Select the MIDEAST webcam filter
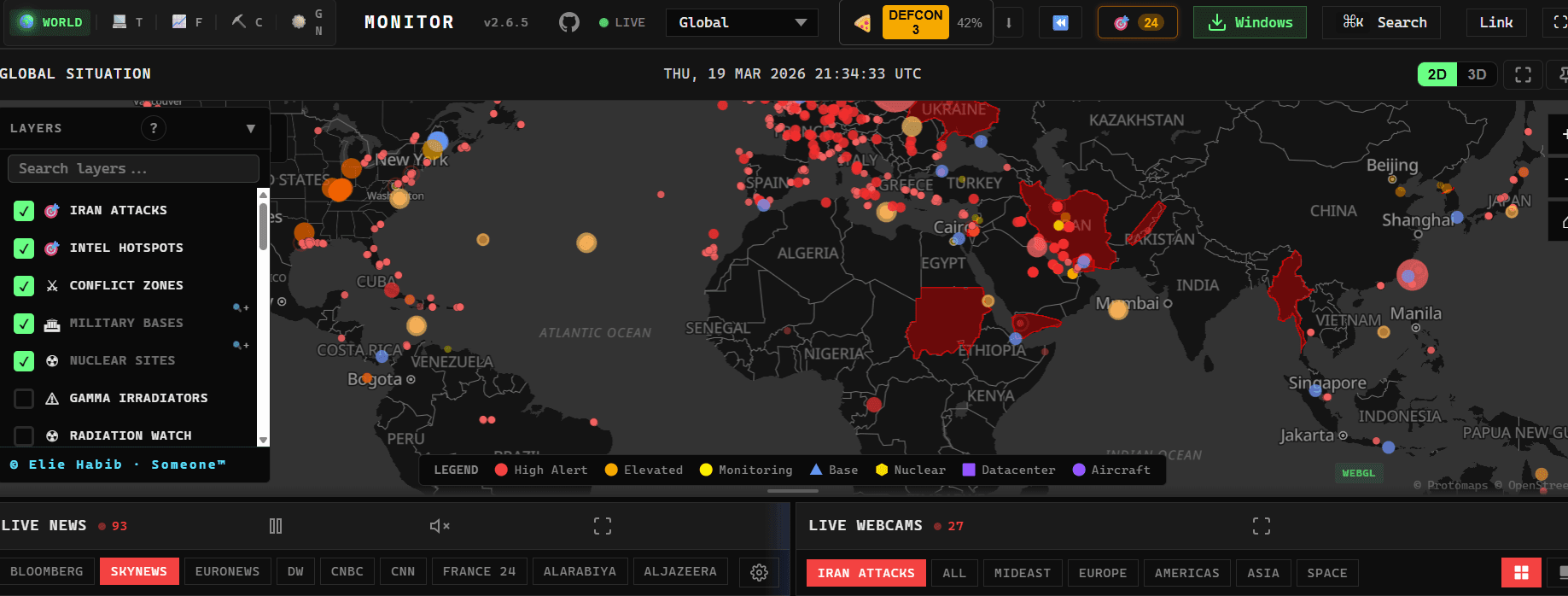Screen dimensions: 1568x596 coord(1023,573)
